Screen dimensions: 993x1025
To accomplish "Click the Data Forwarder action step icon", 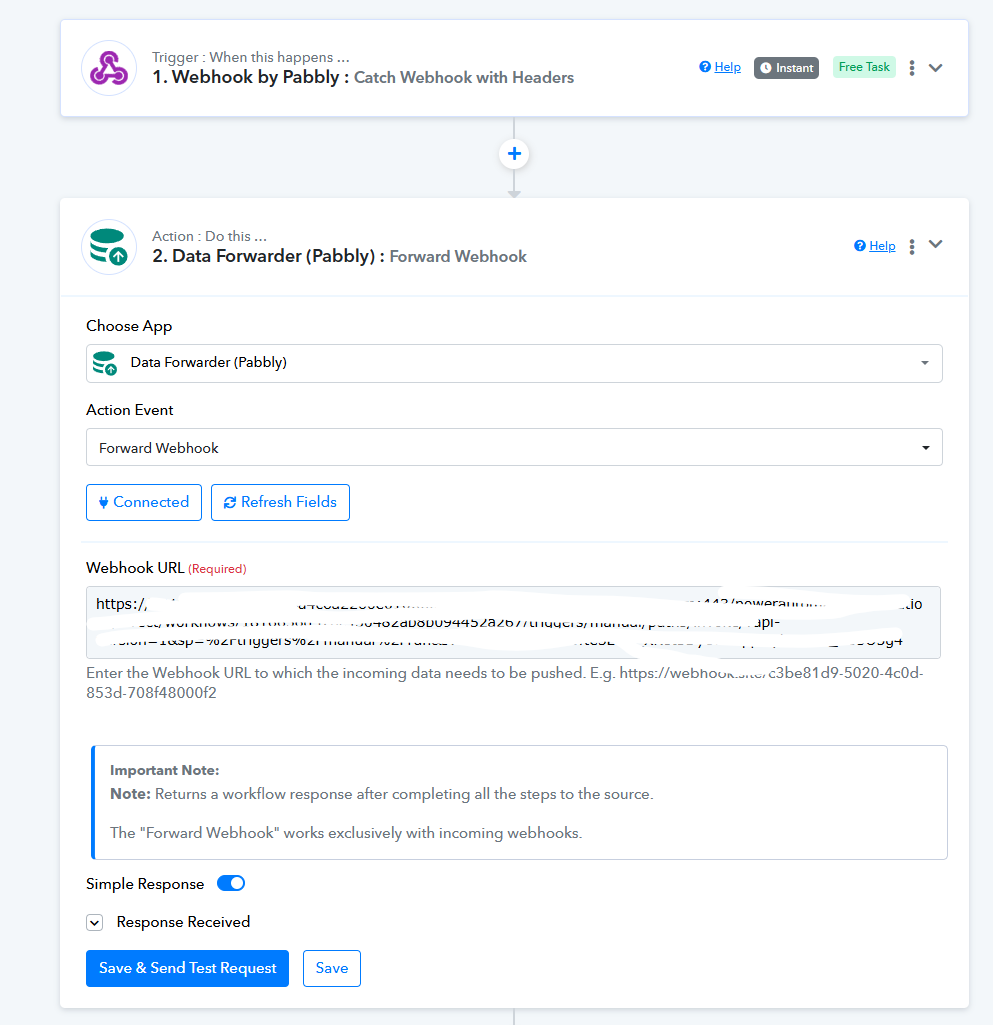I will point(108,246).
